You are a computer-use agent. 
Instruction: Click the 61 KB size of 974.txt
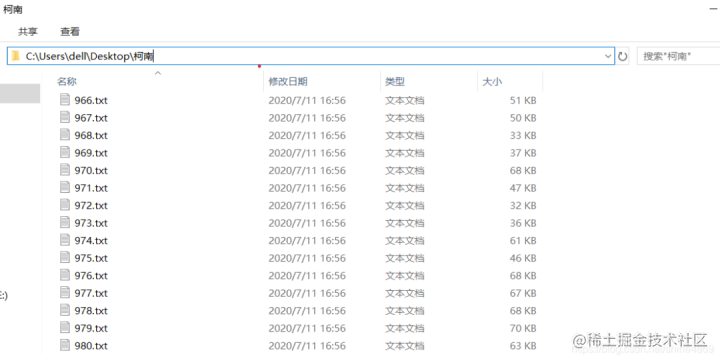pos(523,240)
